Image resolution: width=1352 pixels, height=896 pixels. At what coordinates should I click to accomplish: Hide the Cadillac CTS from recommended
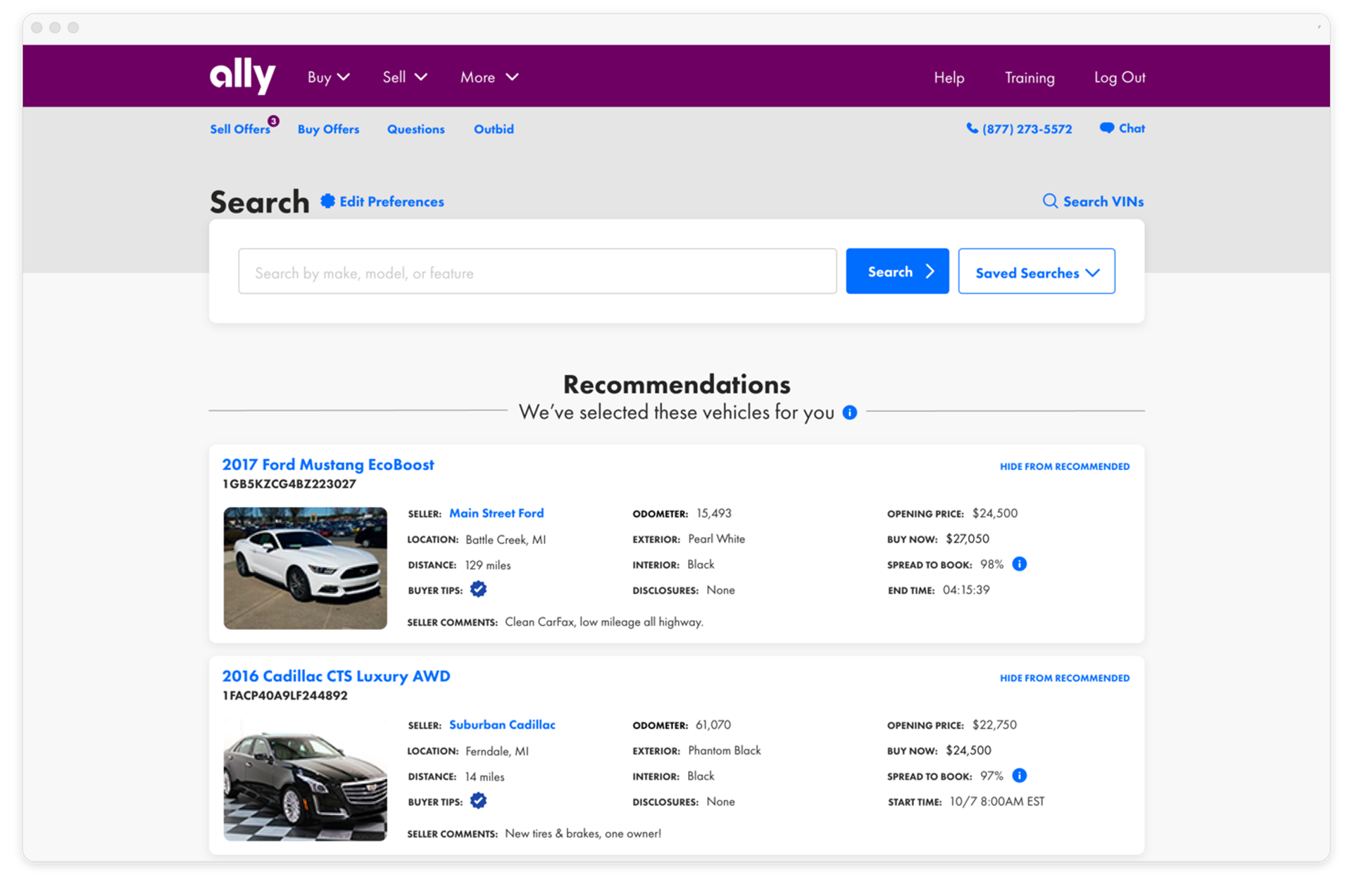[1065, 679]
